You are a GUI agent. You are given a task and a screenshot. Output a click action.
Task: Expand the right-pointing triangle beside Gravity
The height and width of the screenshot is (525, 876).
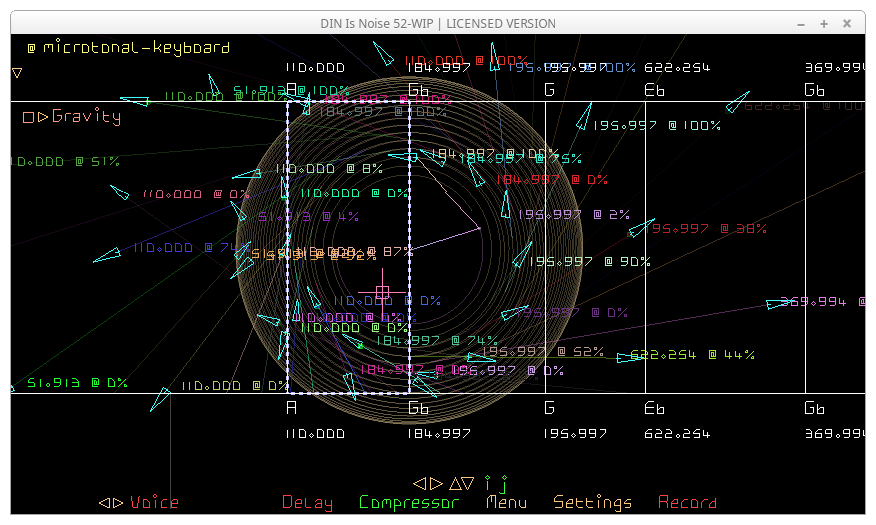point(43,117)
